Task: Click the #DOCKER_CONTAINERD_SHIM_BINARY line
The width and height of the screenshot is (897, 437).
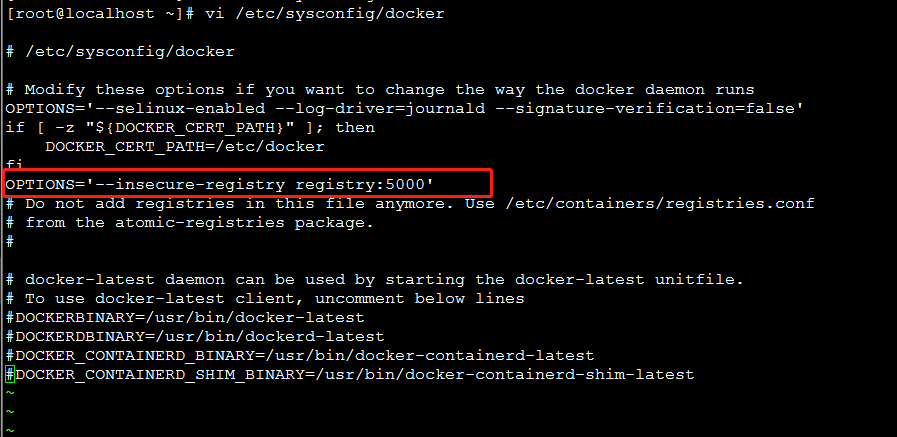Action: 350,374
